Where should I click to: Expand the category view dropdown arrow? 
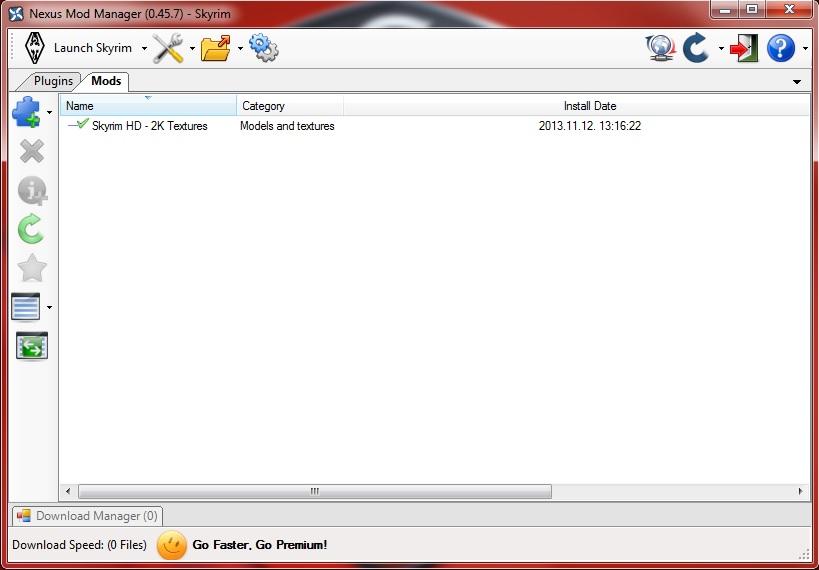click(49, 307)
